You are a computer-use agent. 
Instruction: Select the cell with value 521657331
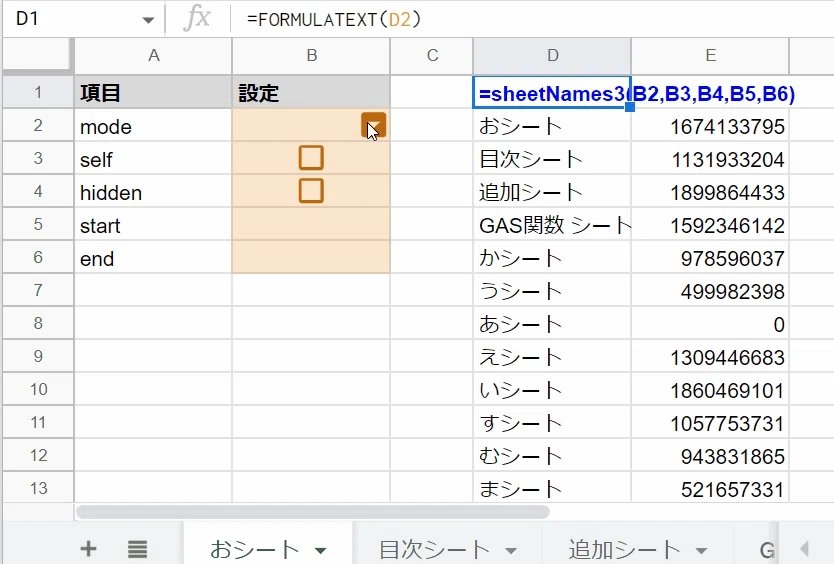(710, 487)
